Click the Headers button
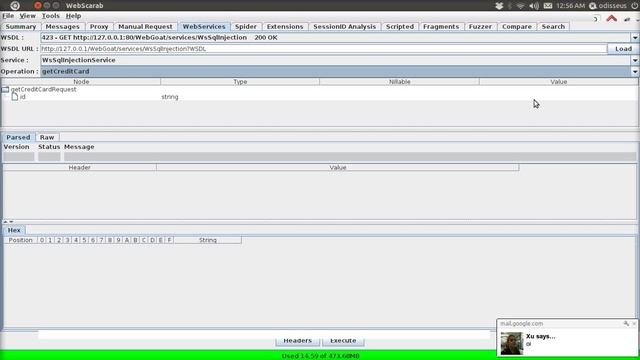The image size is (640, 360). 298,341
